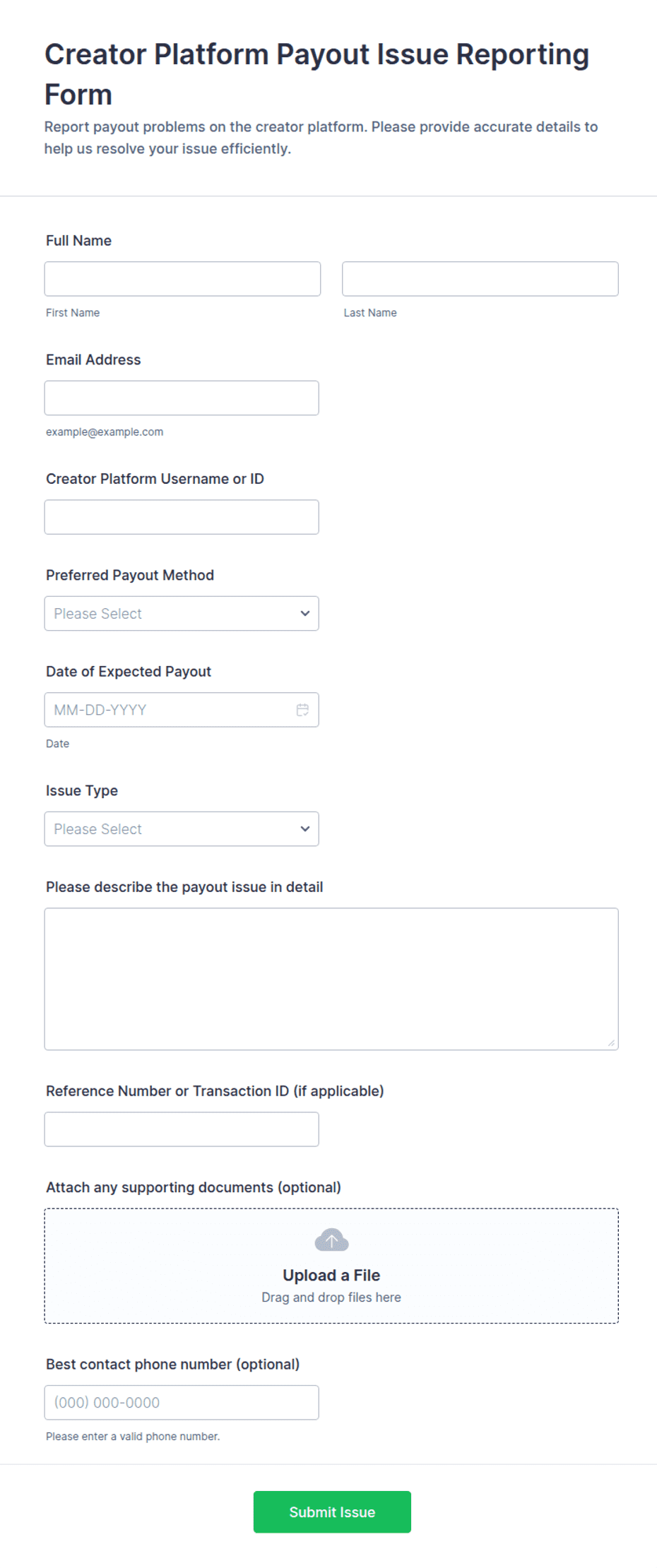
Task: Submit the issue with the green button
Action: point(332,1511)
